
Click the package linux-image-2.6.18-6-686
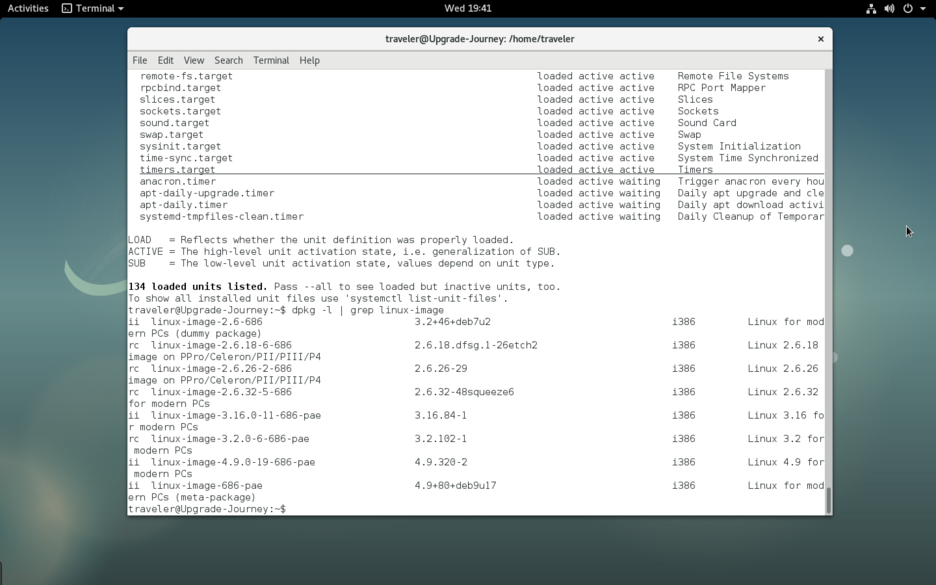pos(221,345)
